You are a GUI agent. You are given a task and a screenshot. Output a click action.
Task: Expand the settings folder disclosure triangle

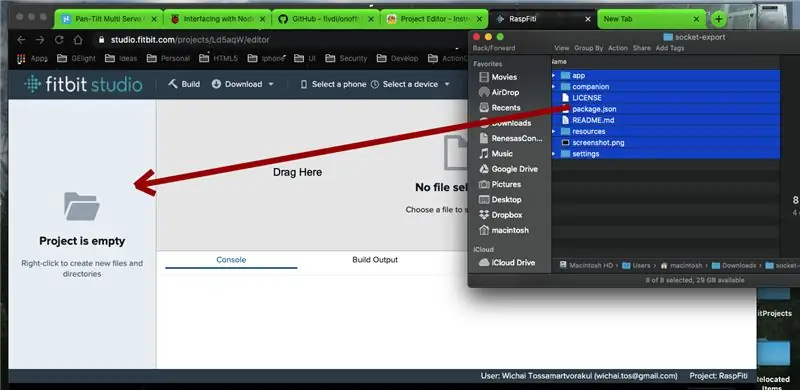[x=554, y=154]
